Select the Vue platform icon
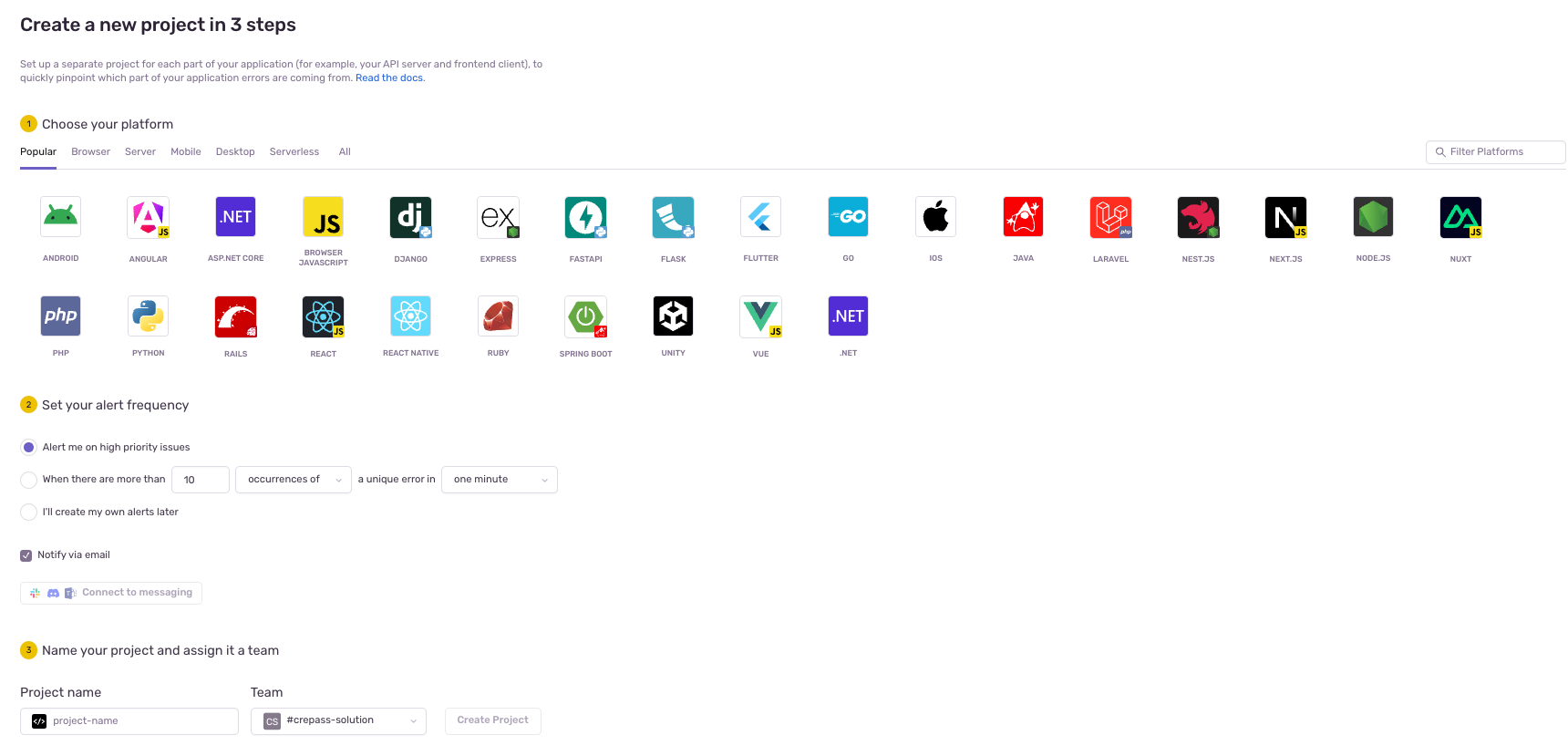Screen dimensions: 1568x756 coord(760,316)
